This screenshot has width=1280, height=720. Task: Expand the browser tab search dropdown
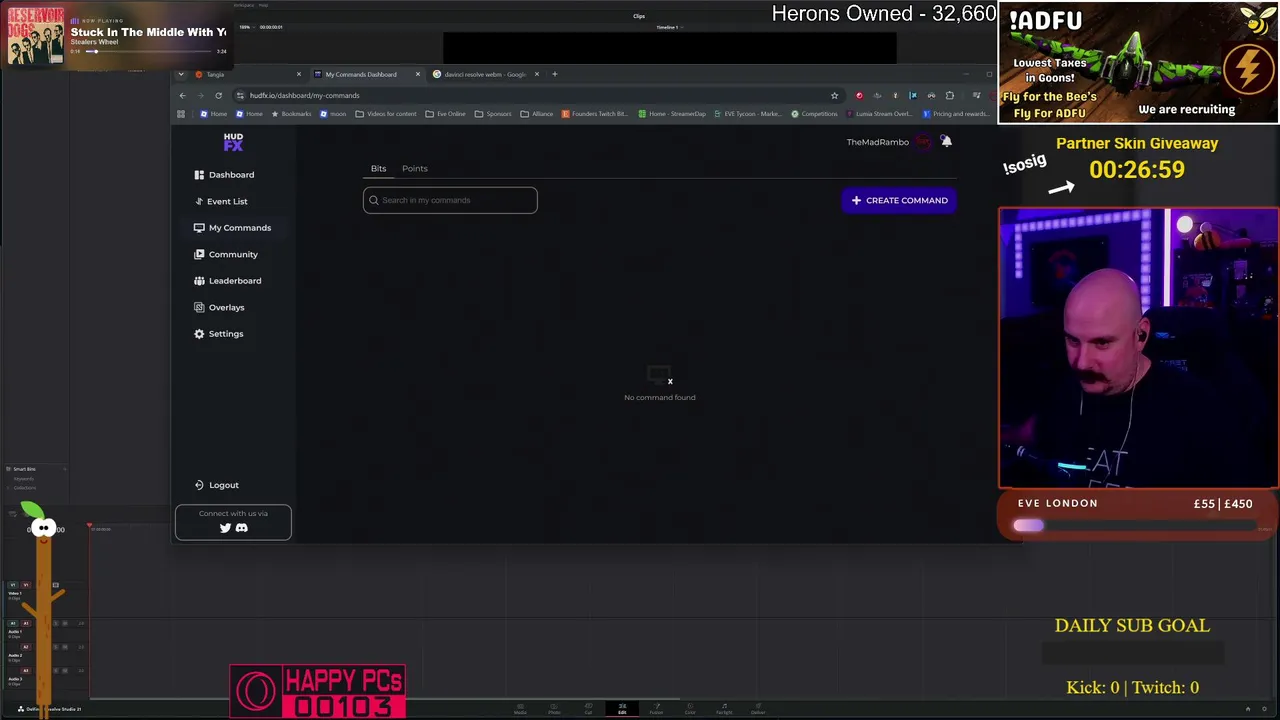pyautogui.click(x=181, y=74)
